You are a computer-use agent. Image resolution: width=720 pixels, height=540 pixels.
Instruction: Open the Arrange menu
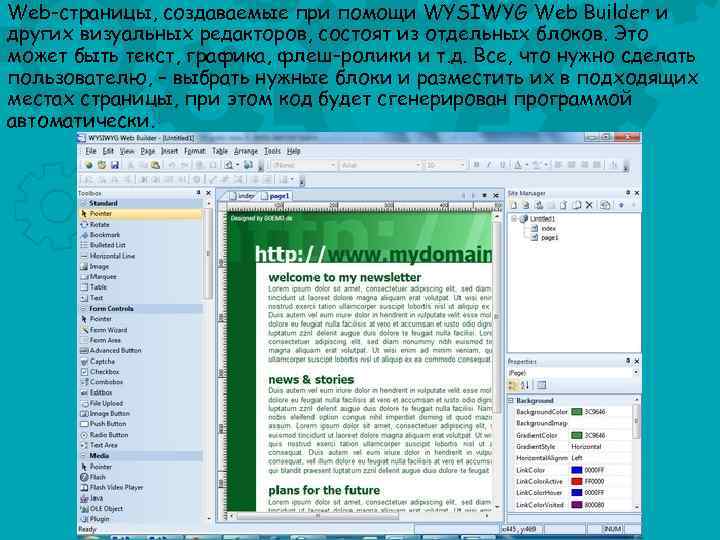[x=246, y=151]
